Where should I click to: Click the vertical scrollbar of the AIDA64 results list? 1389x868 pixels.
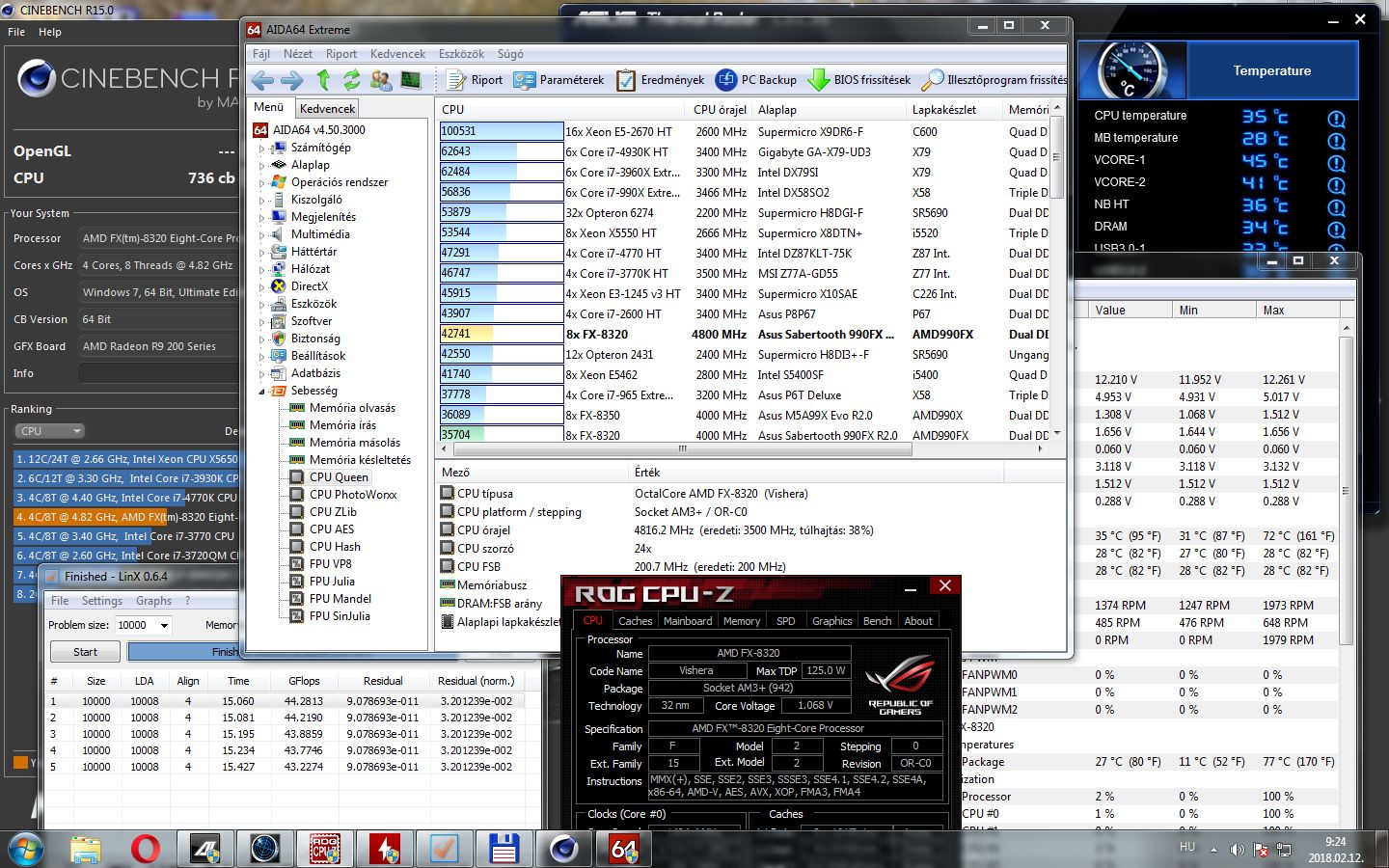tap(1057, 157)
